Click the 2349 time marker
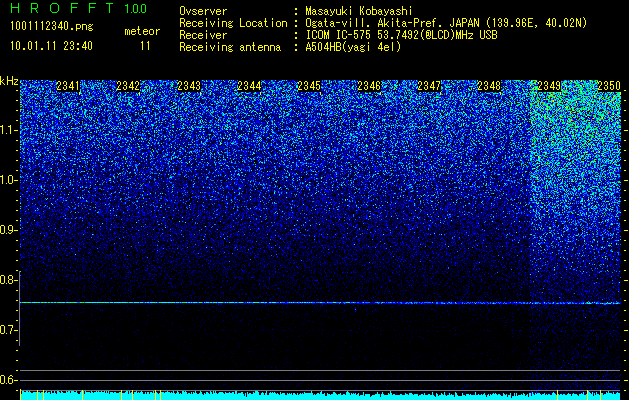629x400 pixels. click(549, 86)
